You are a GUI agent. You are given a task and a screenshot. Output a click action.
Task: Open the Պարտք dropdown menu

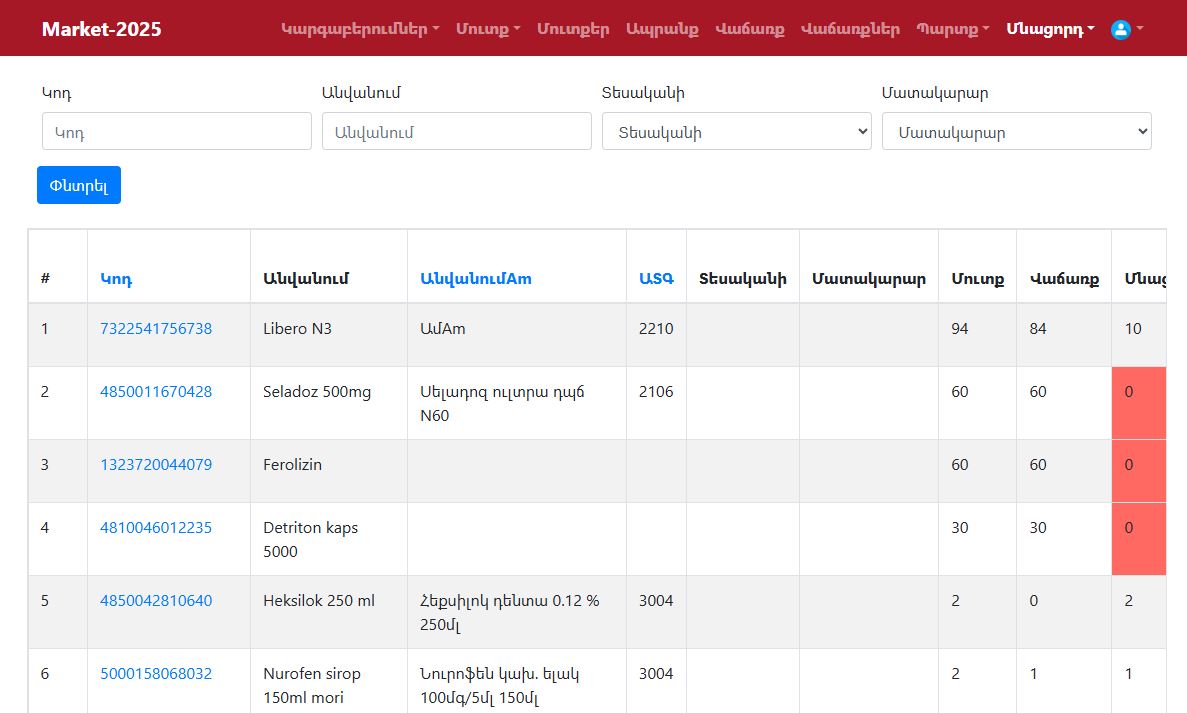coord(952,29)
